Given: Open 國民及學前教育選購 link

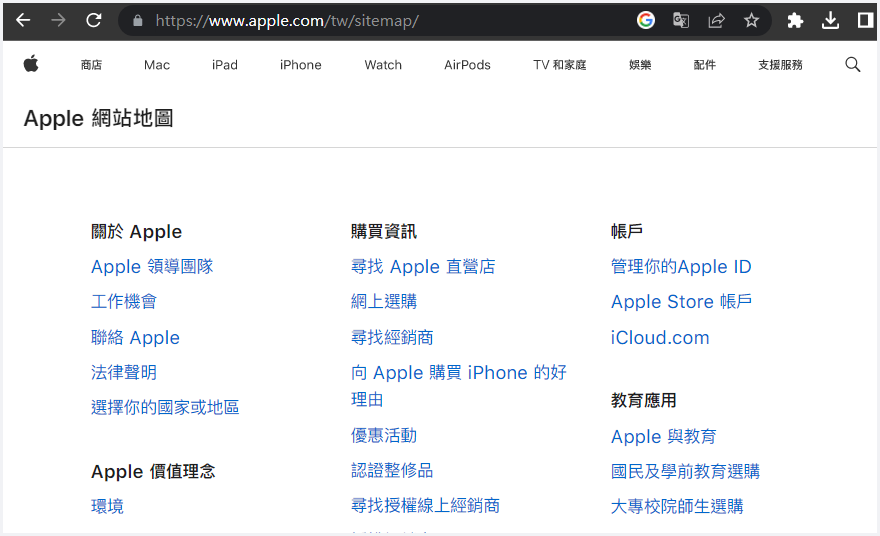Looking at the screenshot, I should pyautogui.click(x=685, y=471).
